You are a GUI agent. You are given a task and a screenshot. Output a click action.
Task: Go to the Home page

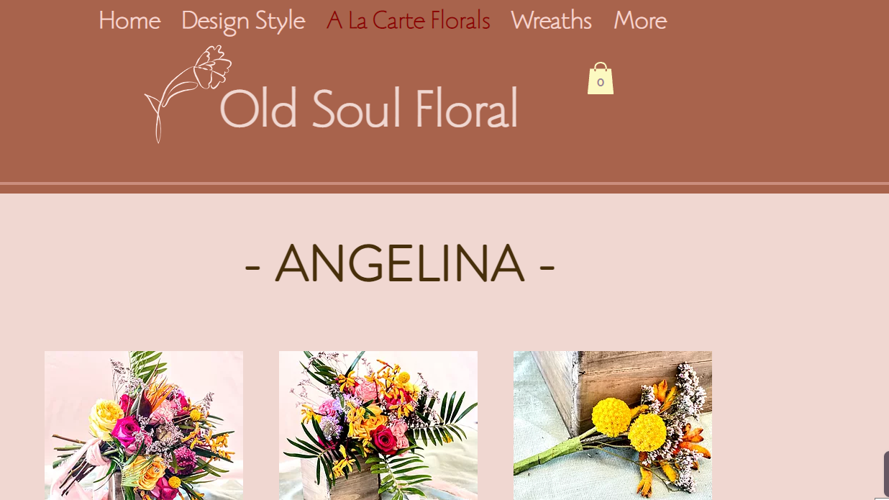[x=129, y=20]
